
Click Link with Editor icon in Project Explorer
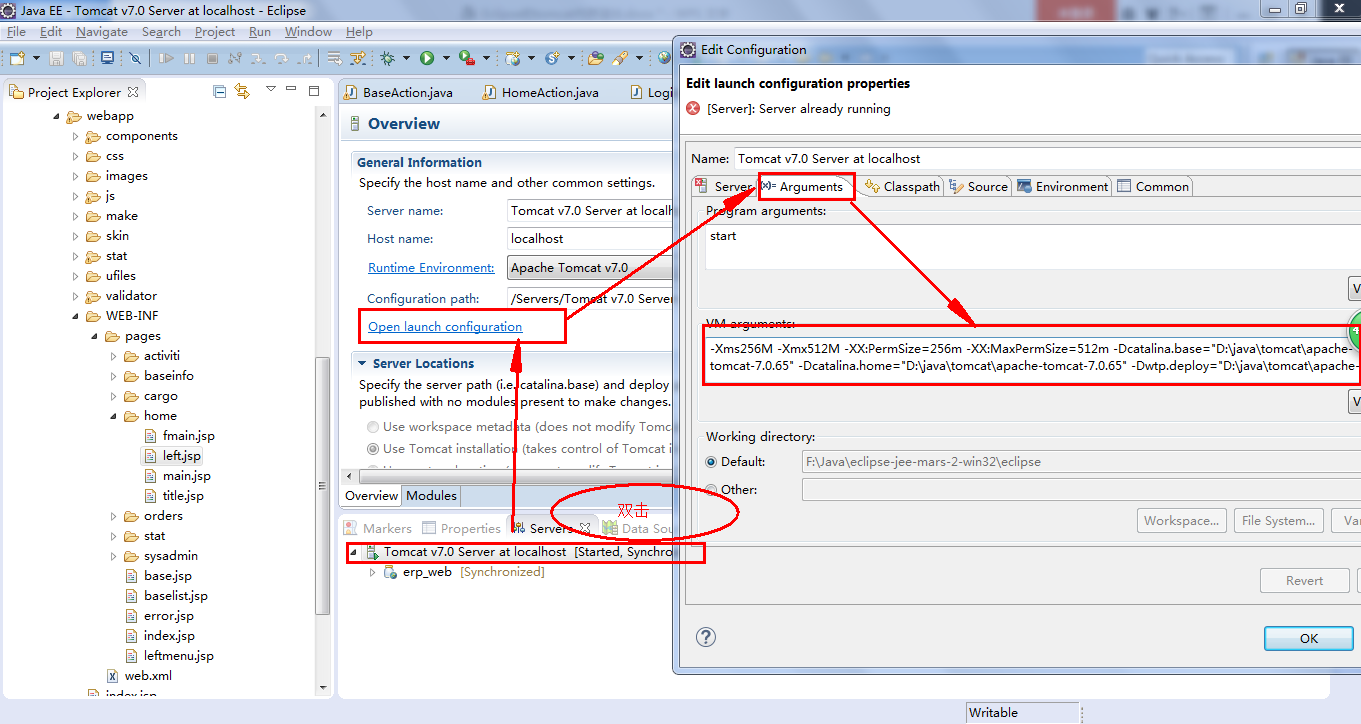[242, 91]
